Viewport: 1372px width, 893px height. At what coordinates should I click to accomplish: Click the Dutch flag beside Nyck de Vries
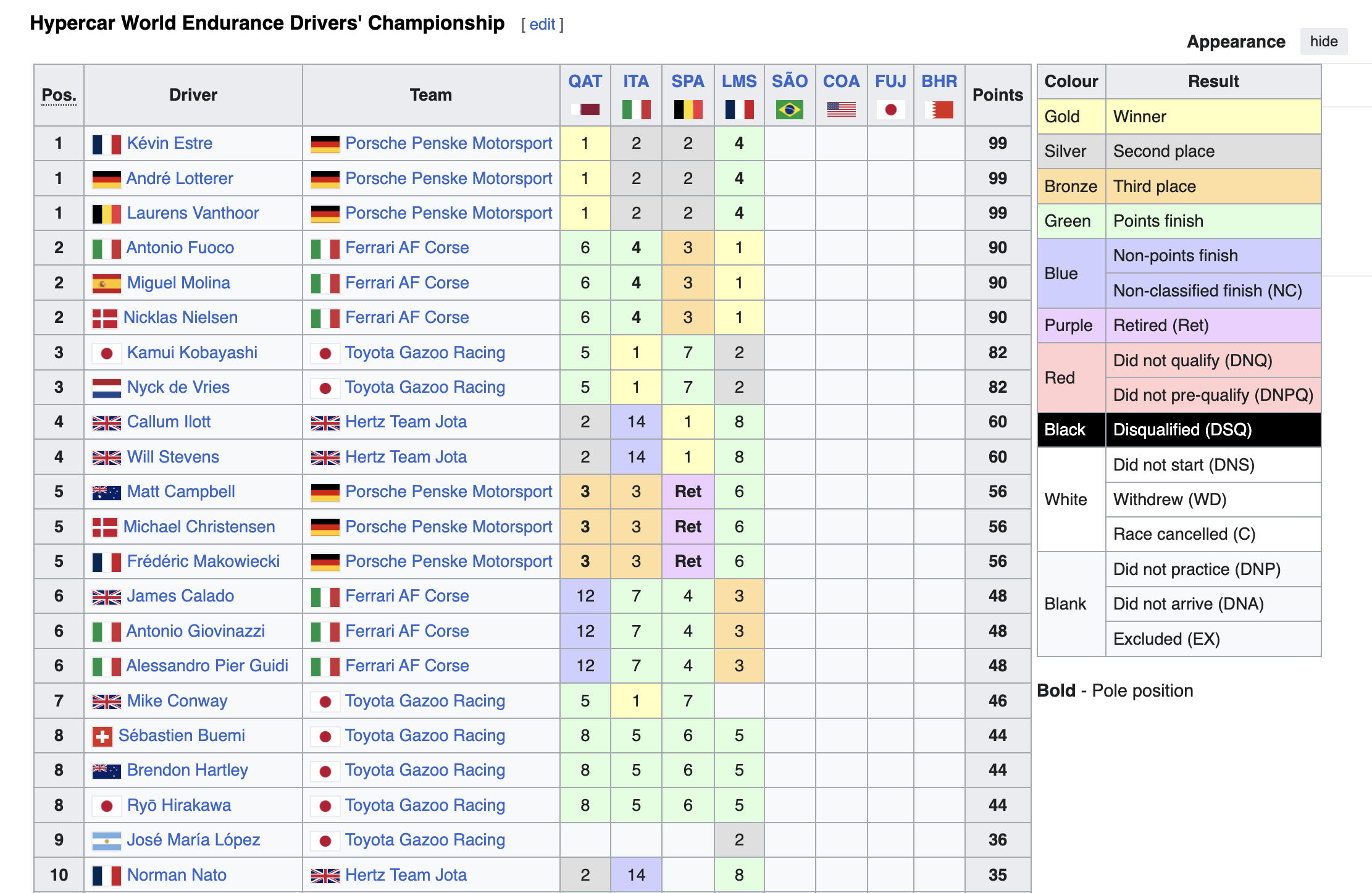click(106, 388)
